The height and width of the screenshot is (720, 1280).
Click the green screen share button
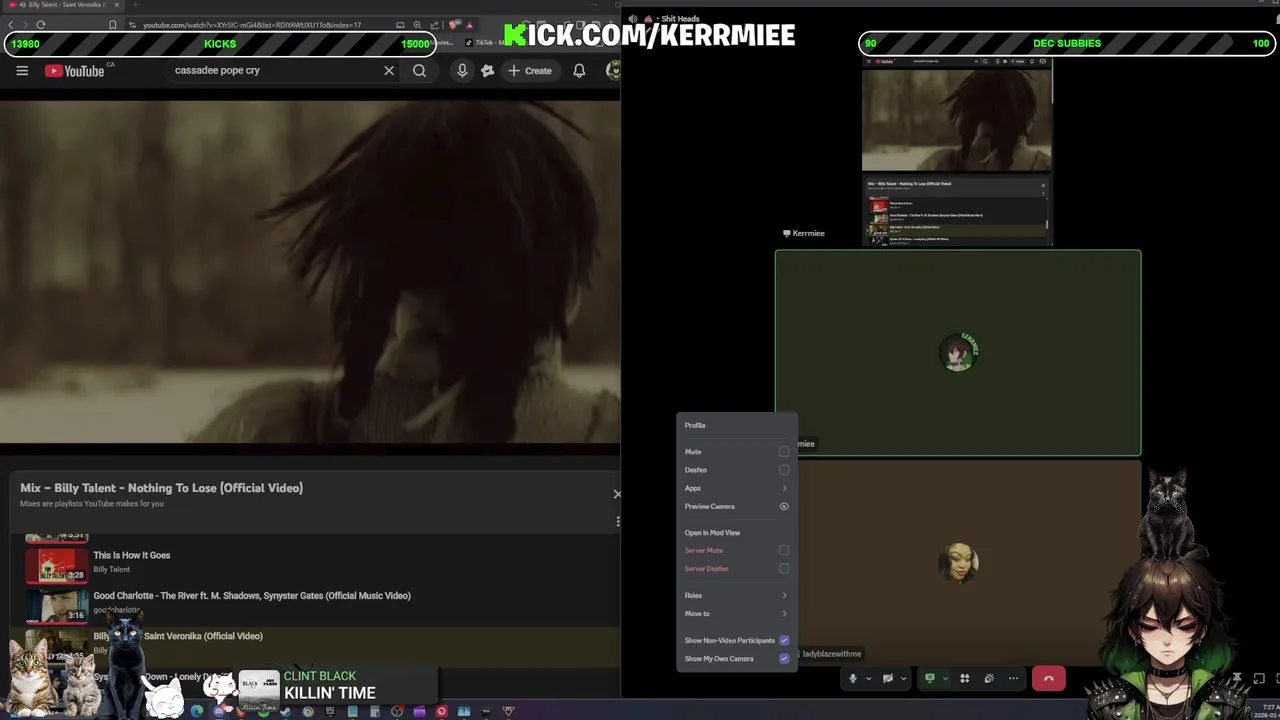tap(930, 678)
